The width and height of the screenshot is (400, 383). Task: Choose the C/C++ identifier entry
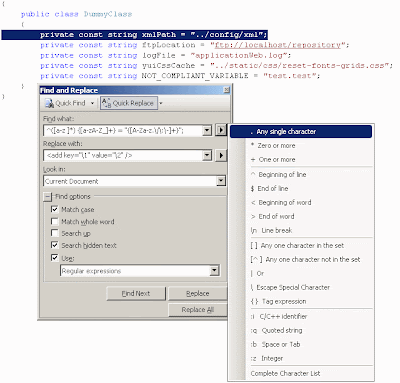click(301, 317)
